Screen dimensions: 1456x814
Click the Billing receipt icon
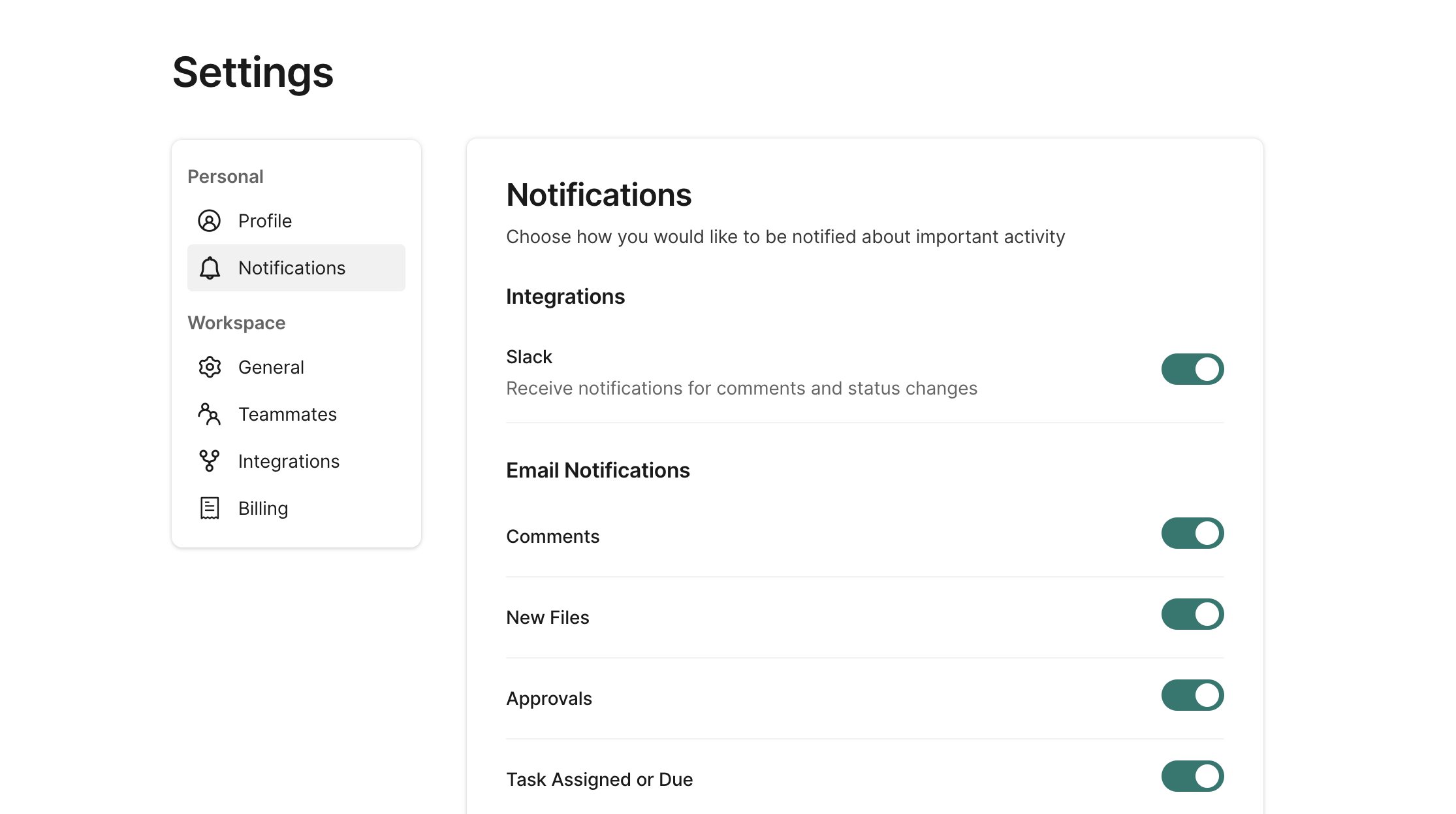pyautogui.click(x=209, y=508)
